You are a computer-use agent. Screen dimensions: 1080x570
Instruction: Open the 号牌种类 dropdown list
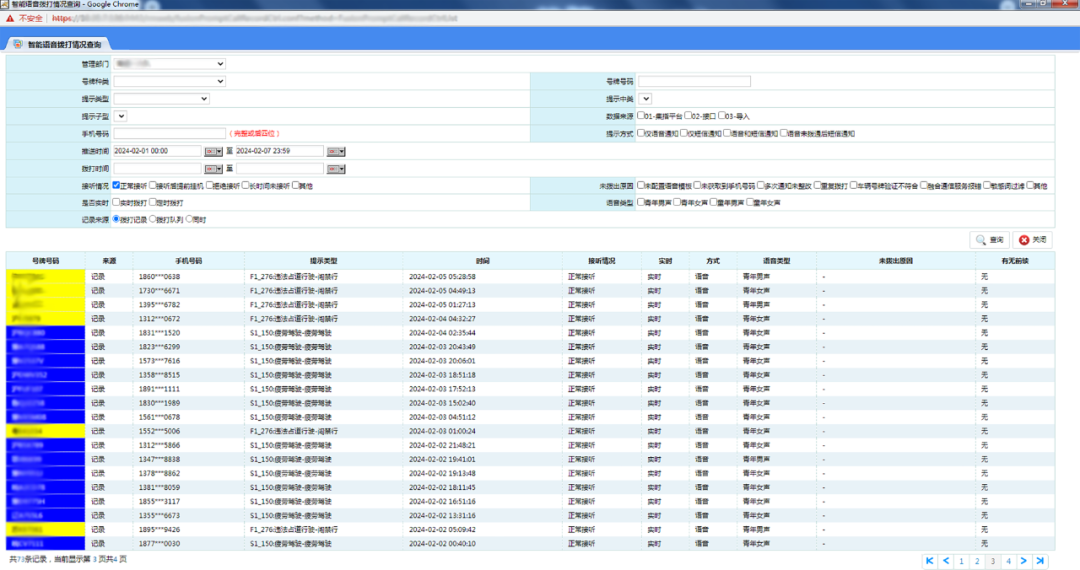(169, 81)
